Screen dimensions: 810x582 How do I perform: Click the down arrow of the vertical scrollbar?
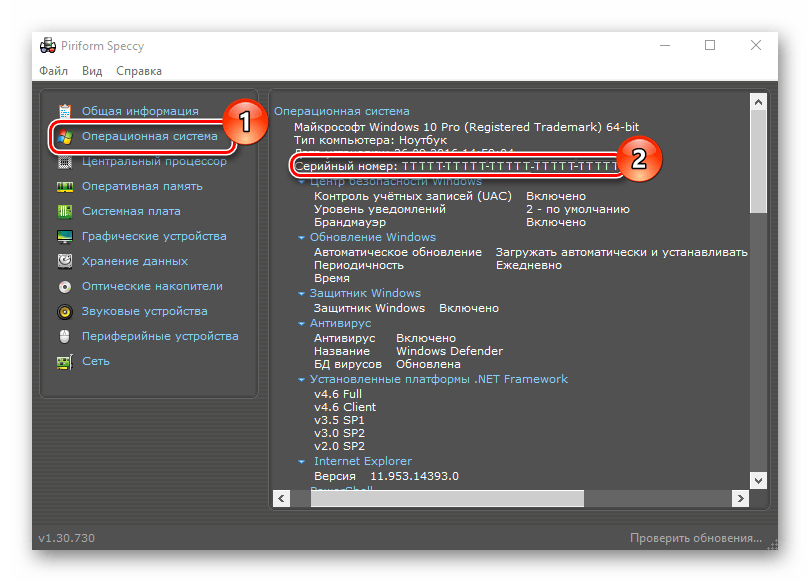pos(759,478)
